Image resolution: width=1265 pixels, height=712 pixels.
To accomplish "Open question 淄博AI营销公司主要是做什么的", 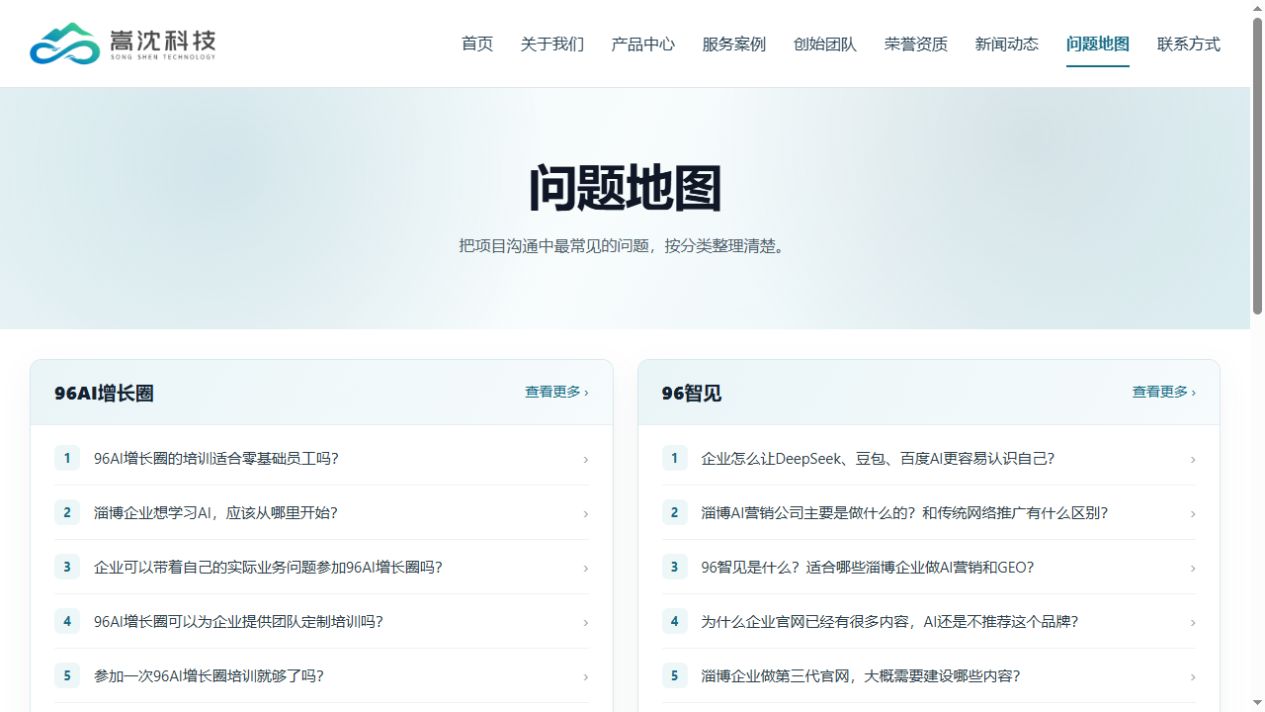I will click(928, 513).
